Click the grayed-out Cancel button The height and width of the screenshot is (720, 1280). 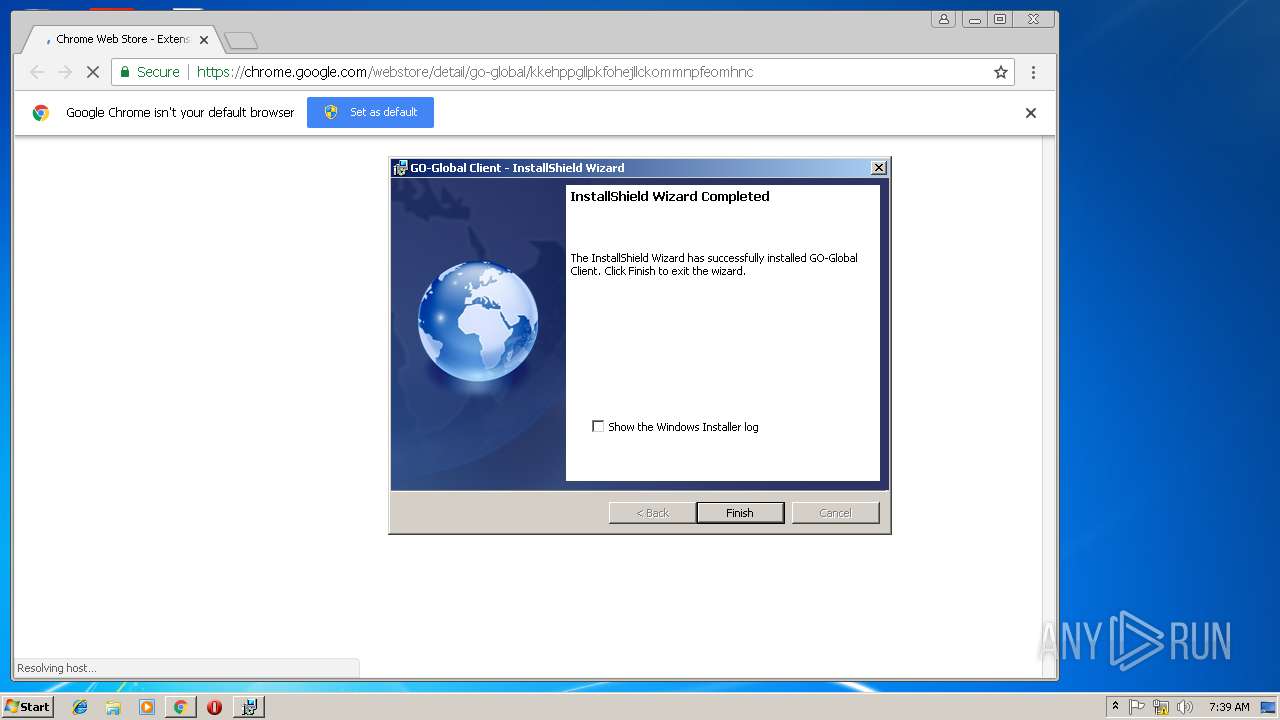pos(835,513)
